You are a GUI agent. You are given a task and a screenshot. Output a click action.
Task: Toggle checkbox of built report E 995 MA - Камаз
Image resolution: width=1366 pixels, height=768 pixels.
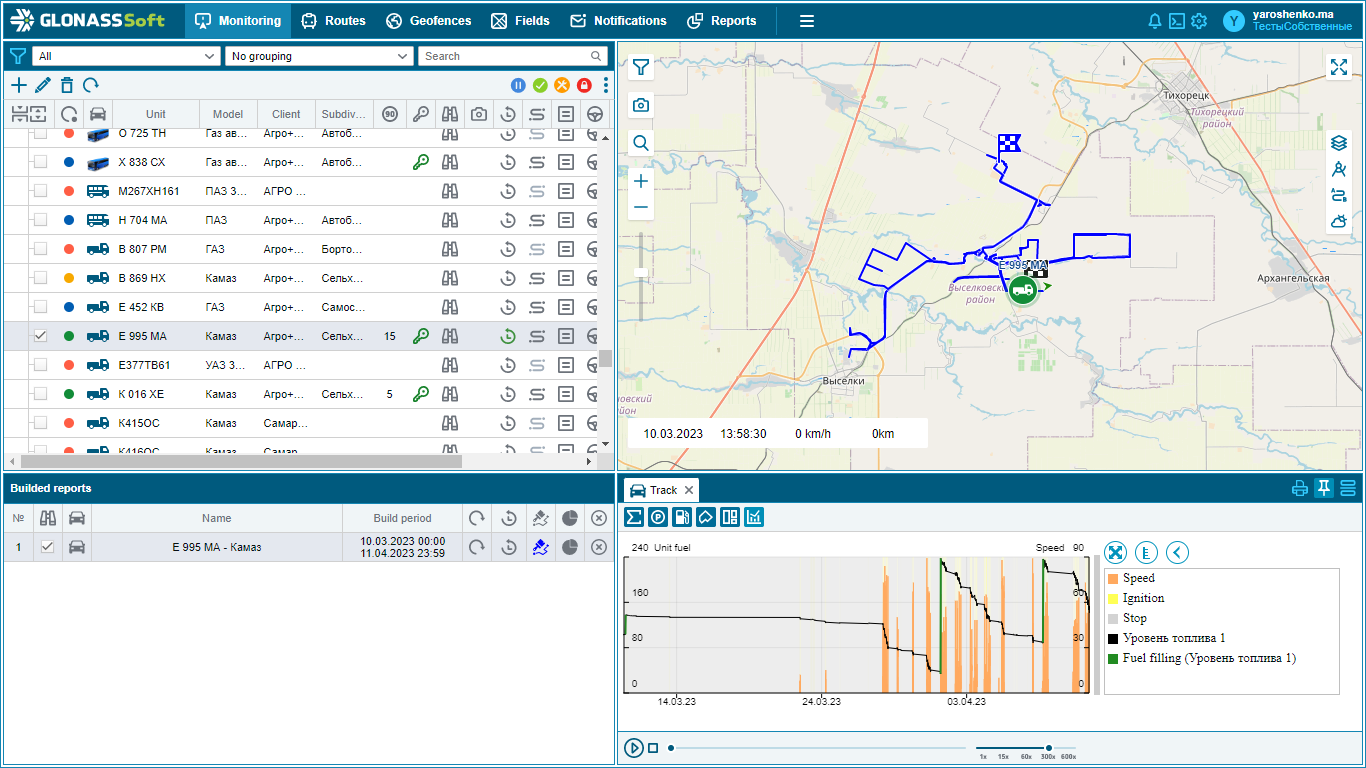[47, 547]
